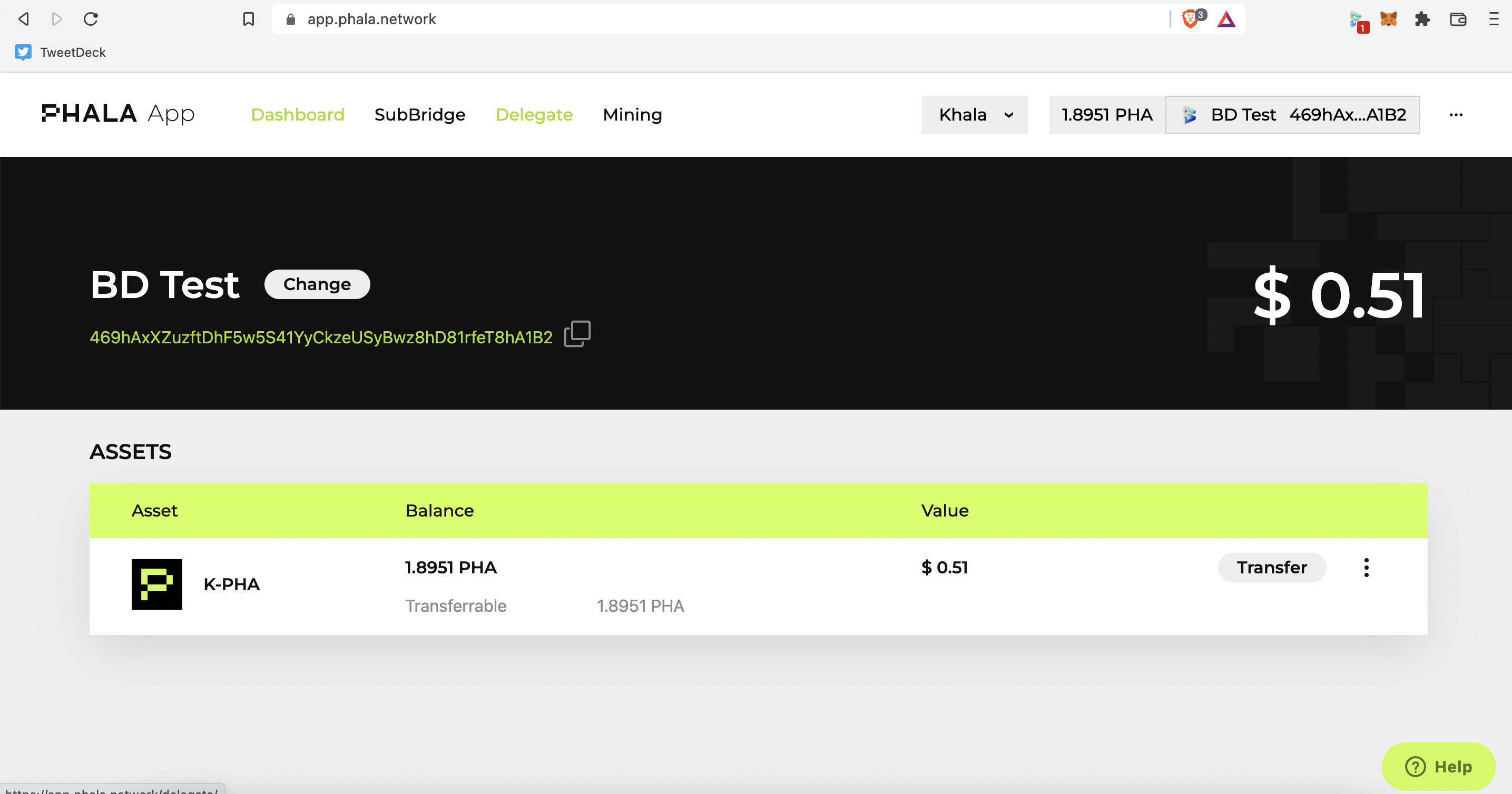Reload the page with refresh icon
1512x794 pixels.
(91, 19)
